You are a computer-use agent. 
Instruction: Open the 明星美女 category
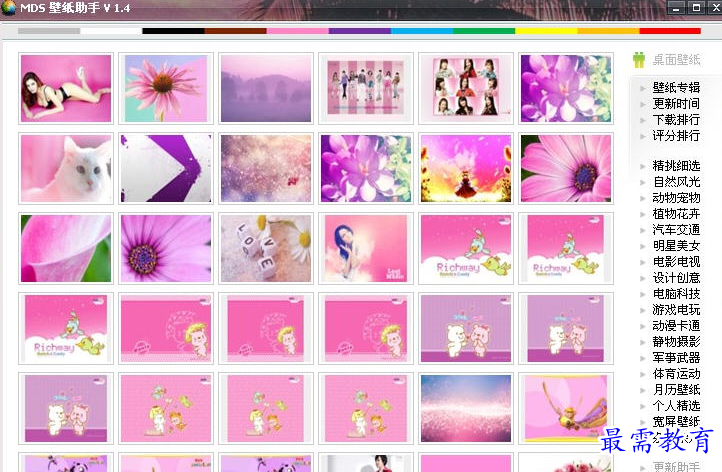pos(676,246)
